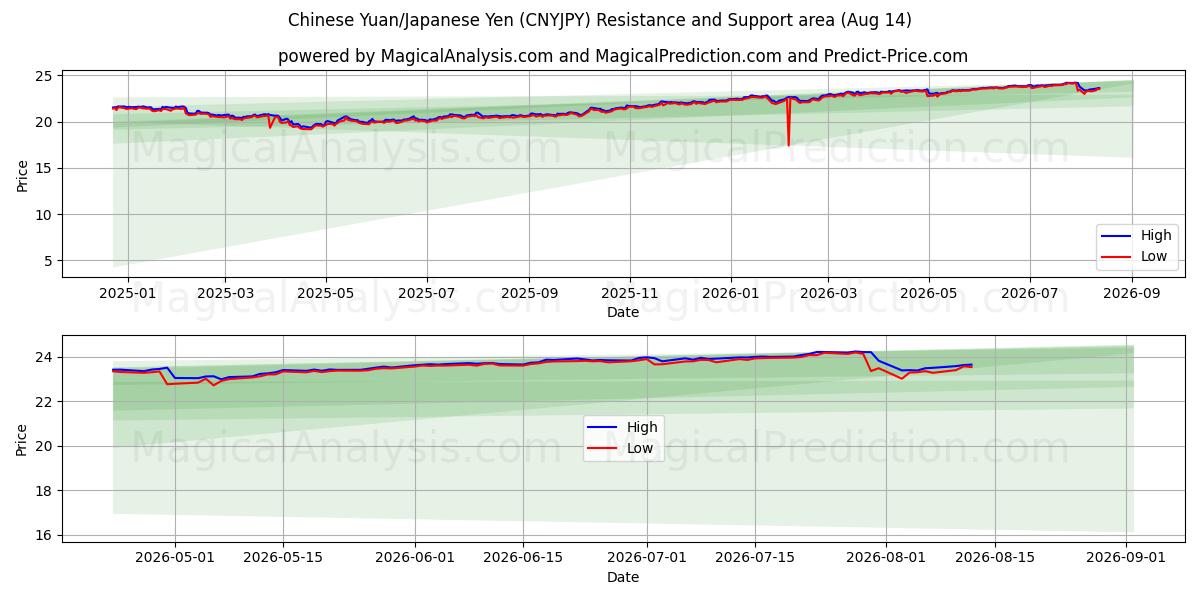Click the 2026-09-01 date label
This screenshot has height=600, width=1200.
1126,559
